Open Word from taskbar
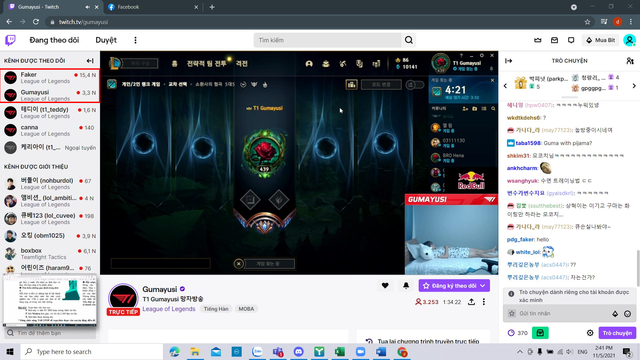Viewport: 640px width, 360px height. [x=381, y=351]
